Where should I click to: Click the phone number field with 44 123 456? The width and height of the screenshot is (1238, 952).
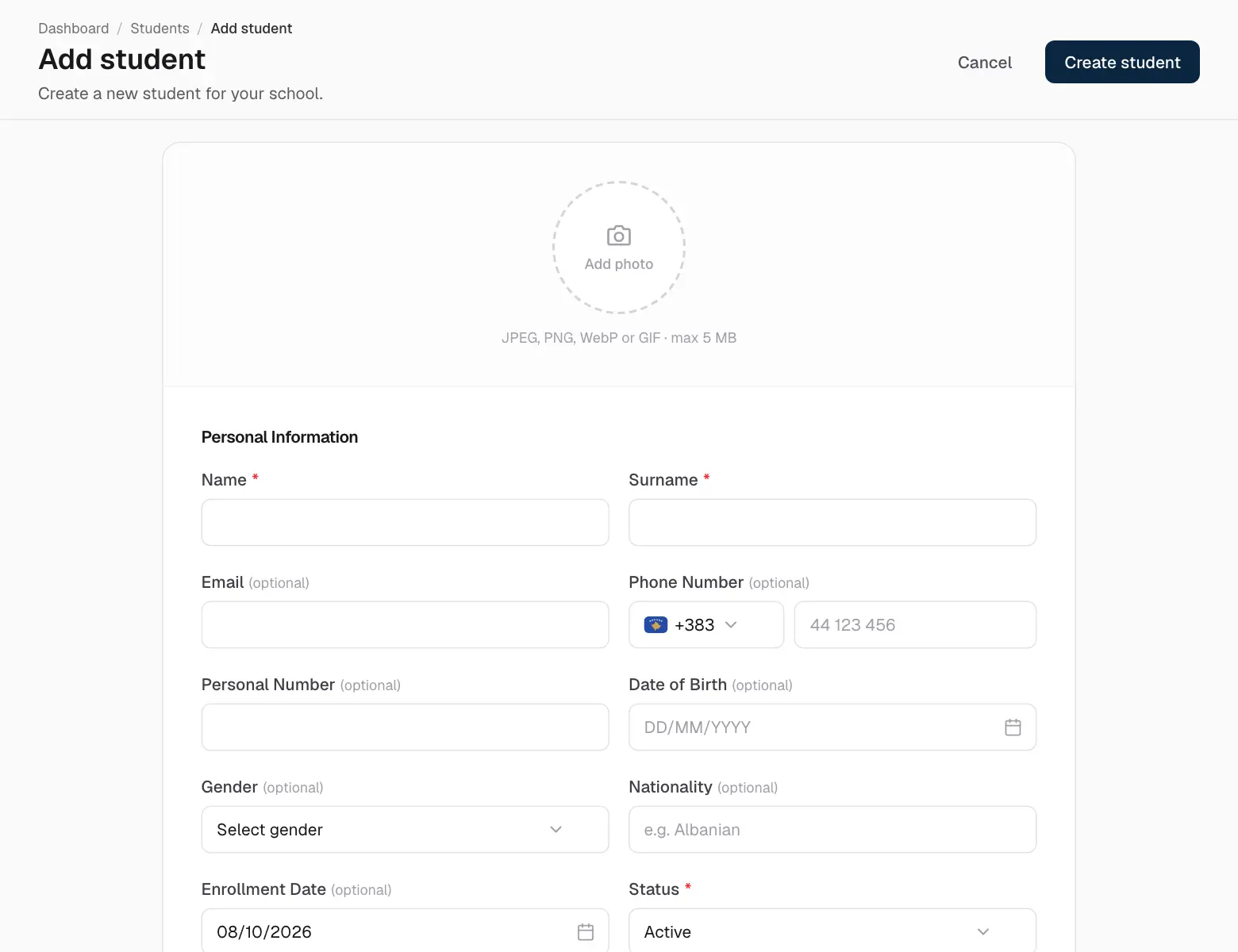pyautogui.click(x=915, y=625)
